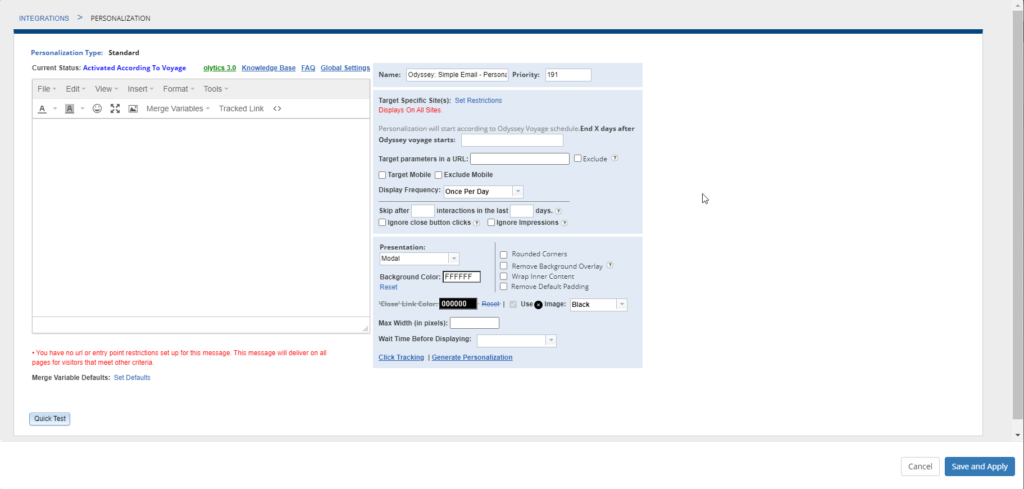This screenshot has width=1024, height=489.
Task: Click help icon next to Exclude checkbox
Action: [x=615, y=158]
